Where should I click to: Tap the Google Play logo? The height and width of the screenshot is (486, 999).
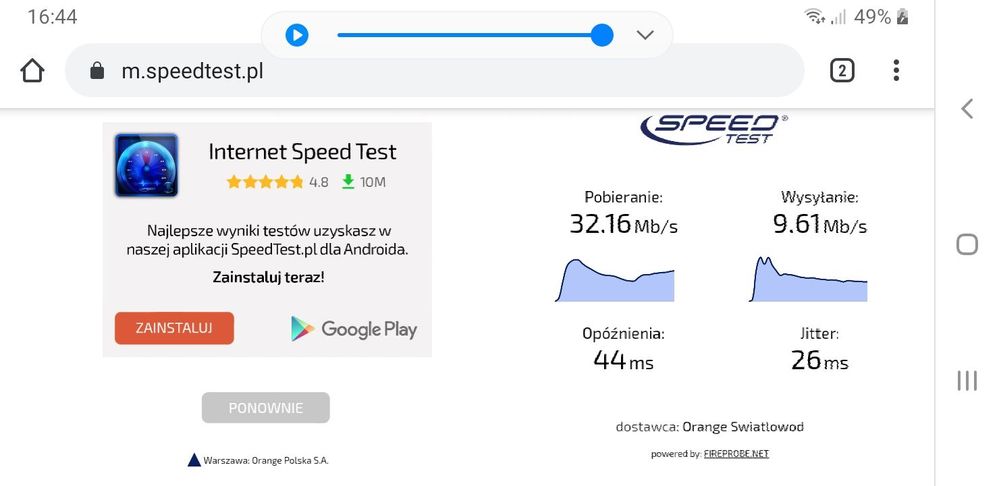coord(354,329)
